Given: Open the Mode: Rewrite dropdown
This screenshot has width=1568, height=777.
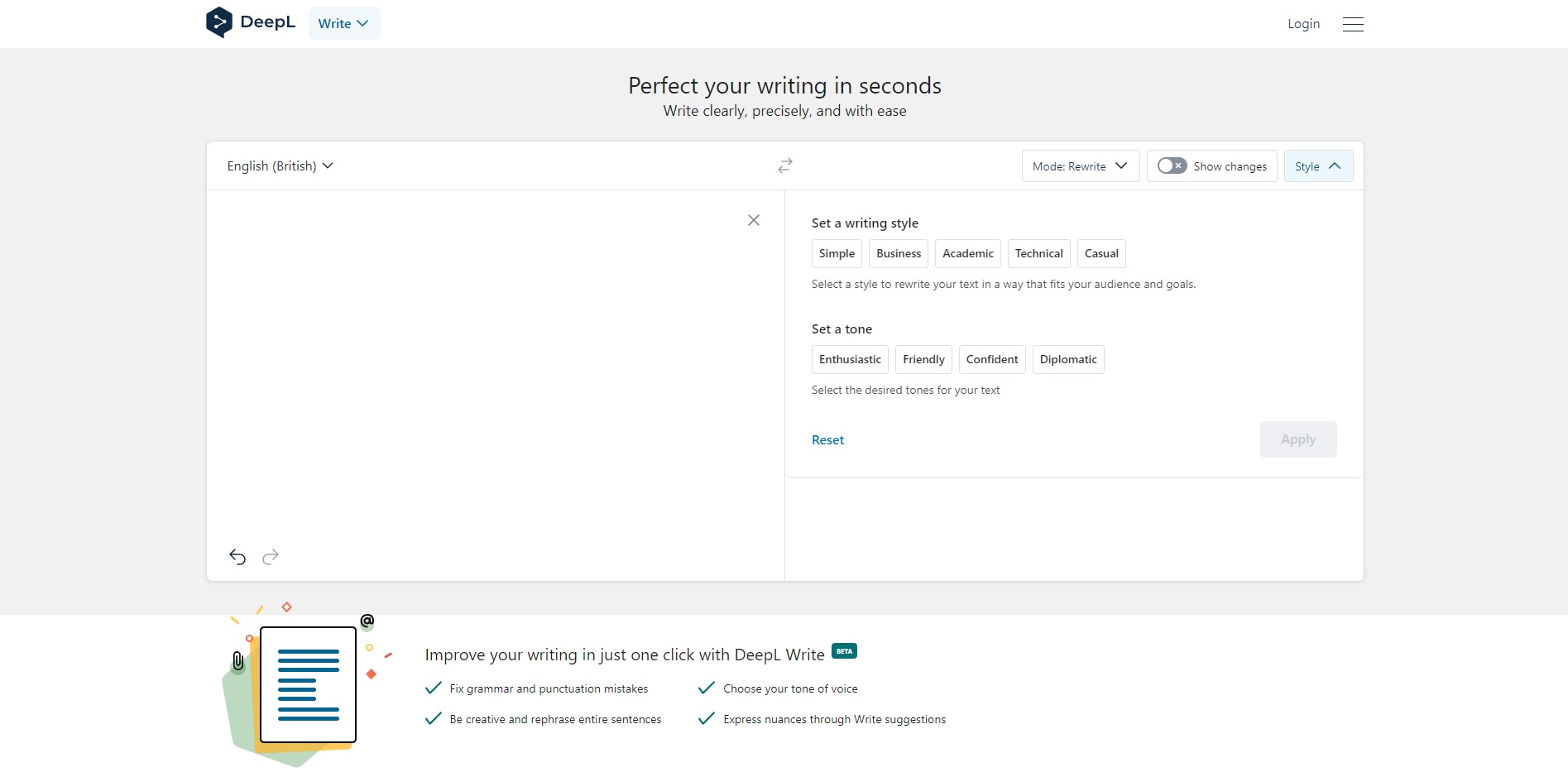Looking at the screenshot, I should (x=1081, y=165).
